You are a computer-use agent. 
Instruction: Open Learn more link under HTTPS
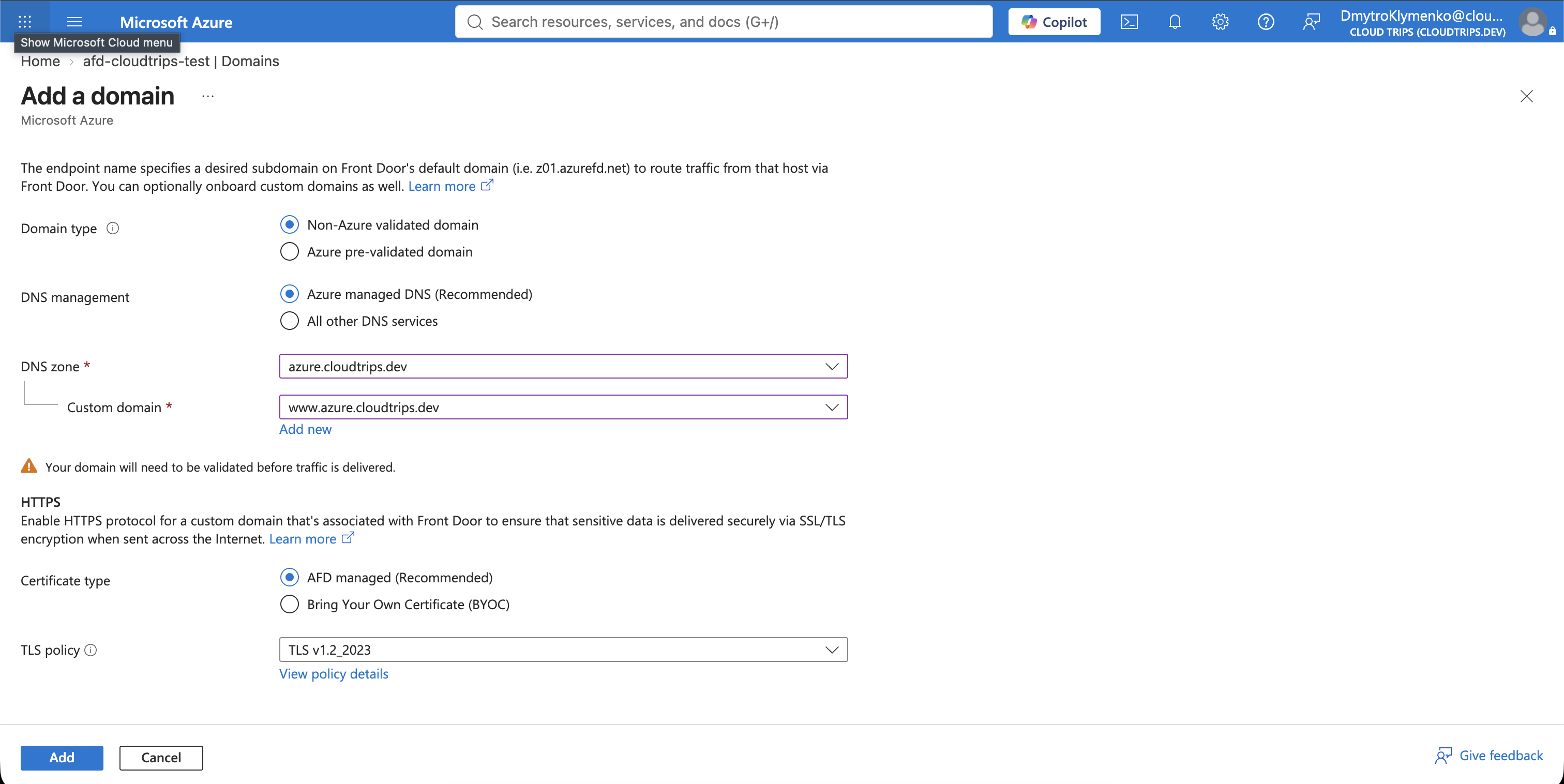[x=311, y=539]
